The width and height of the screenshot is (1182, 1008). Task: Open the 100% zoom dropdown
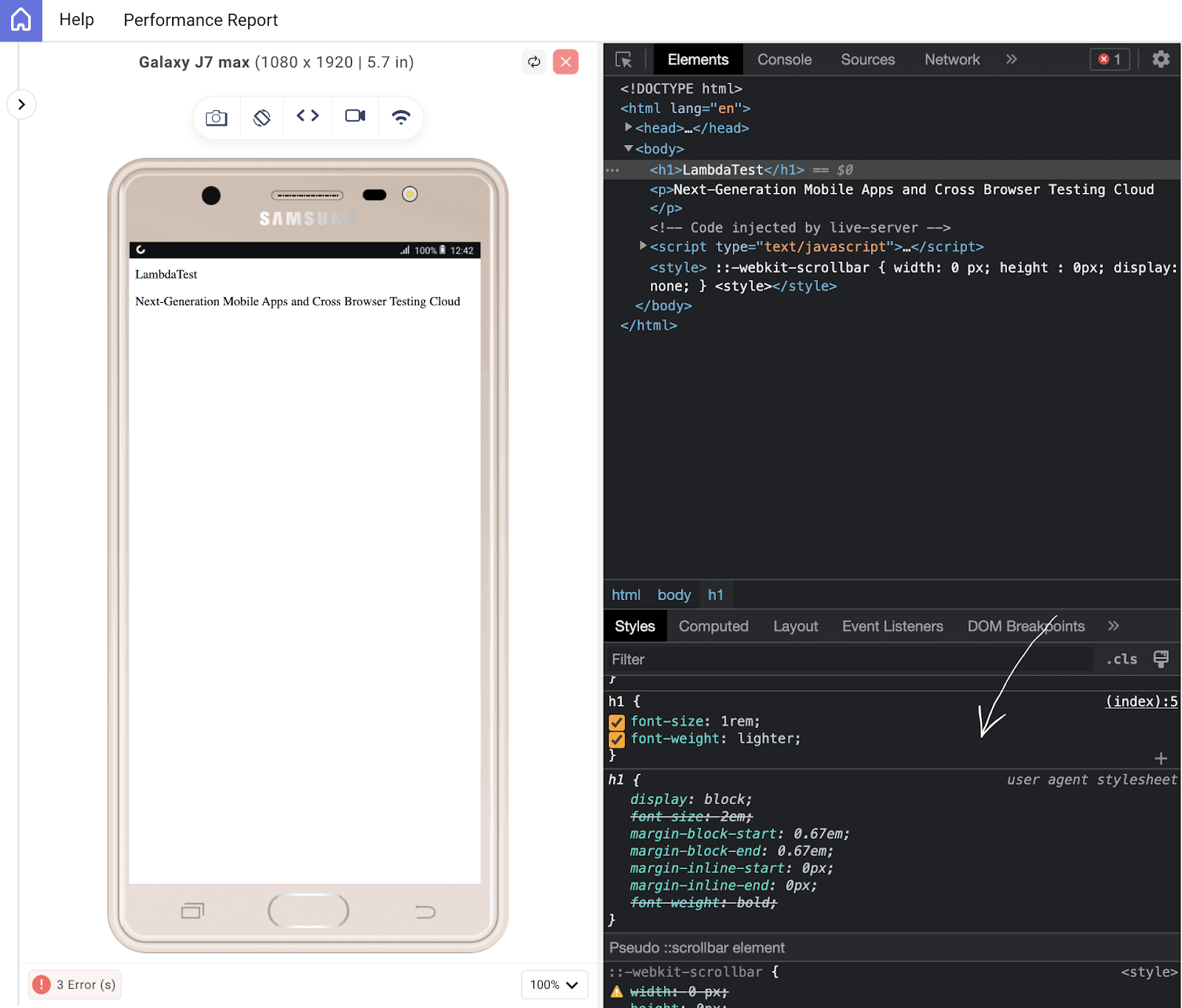click(554, 984)
